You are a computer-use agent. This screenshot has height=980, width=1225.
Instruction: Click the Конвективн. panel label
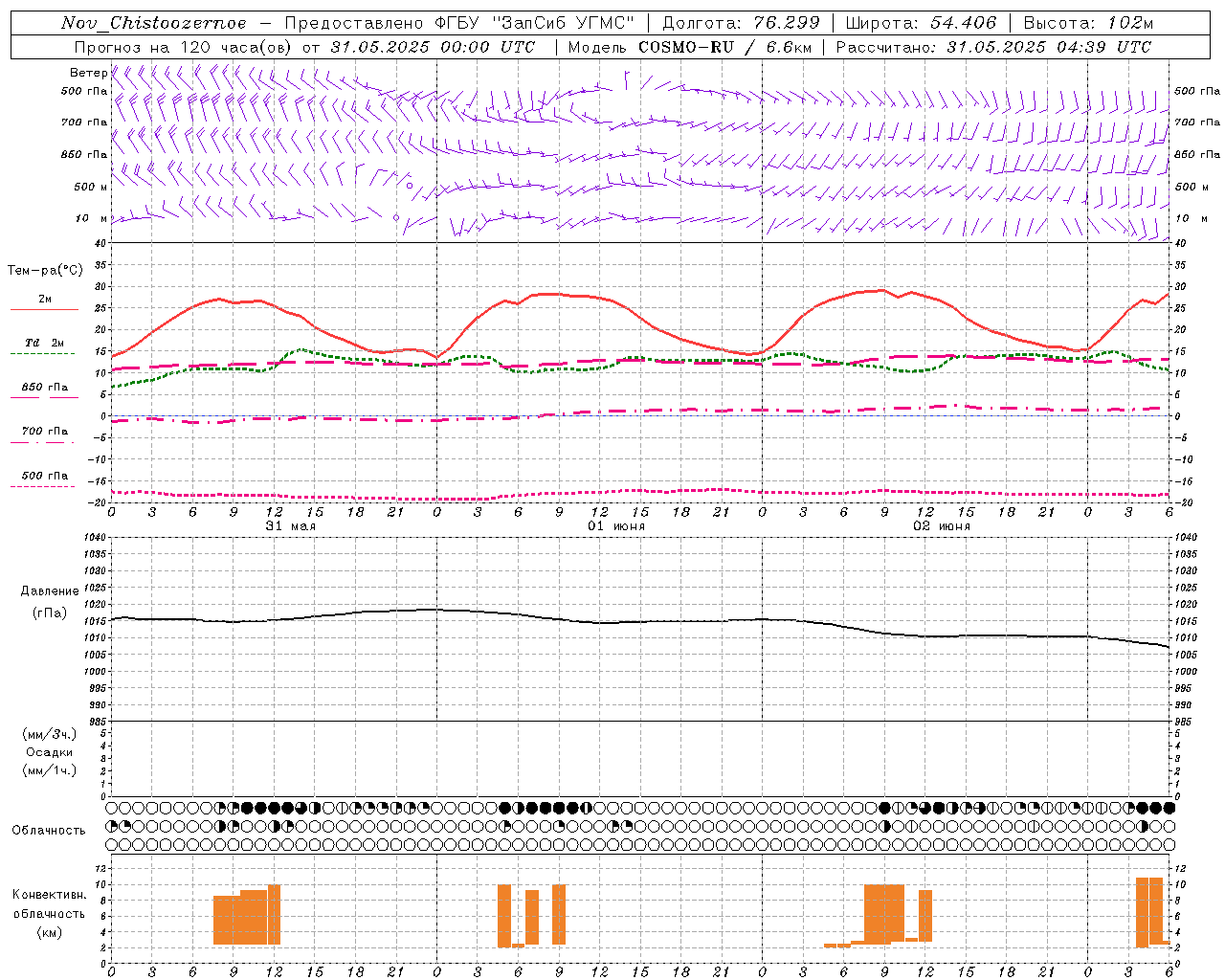(x=50, y=895)
